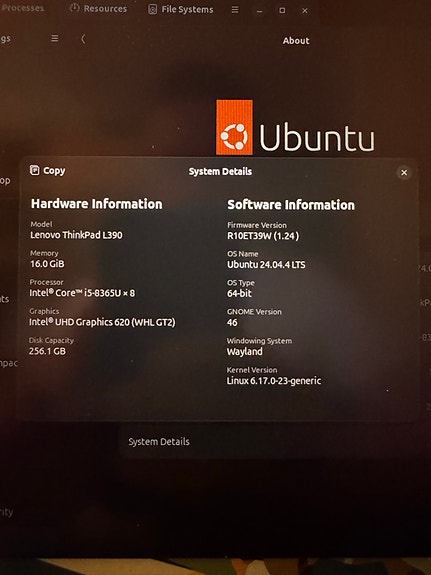Close the System Details dialog
The height and width of the screenshot is (575, 431).
tap(404, 172)
